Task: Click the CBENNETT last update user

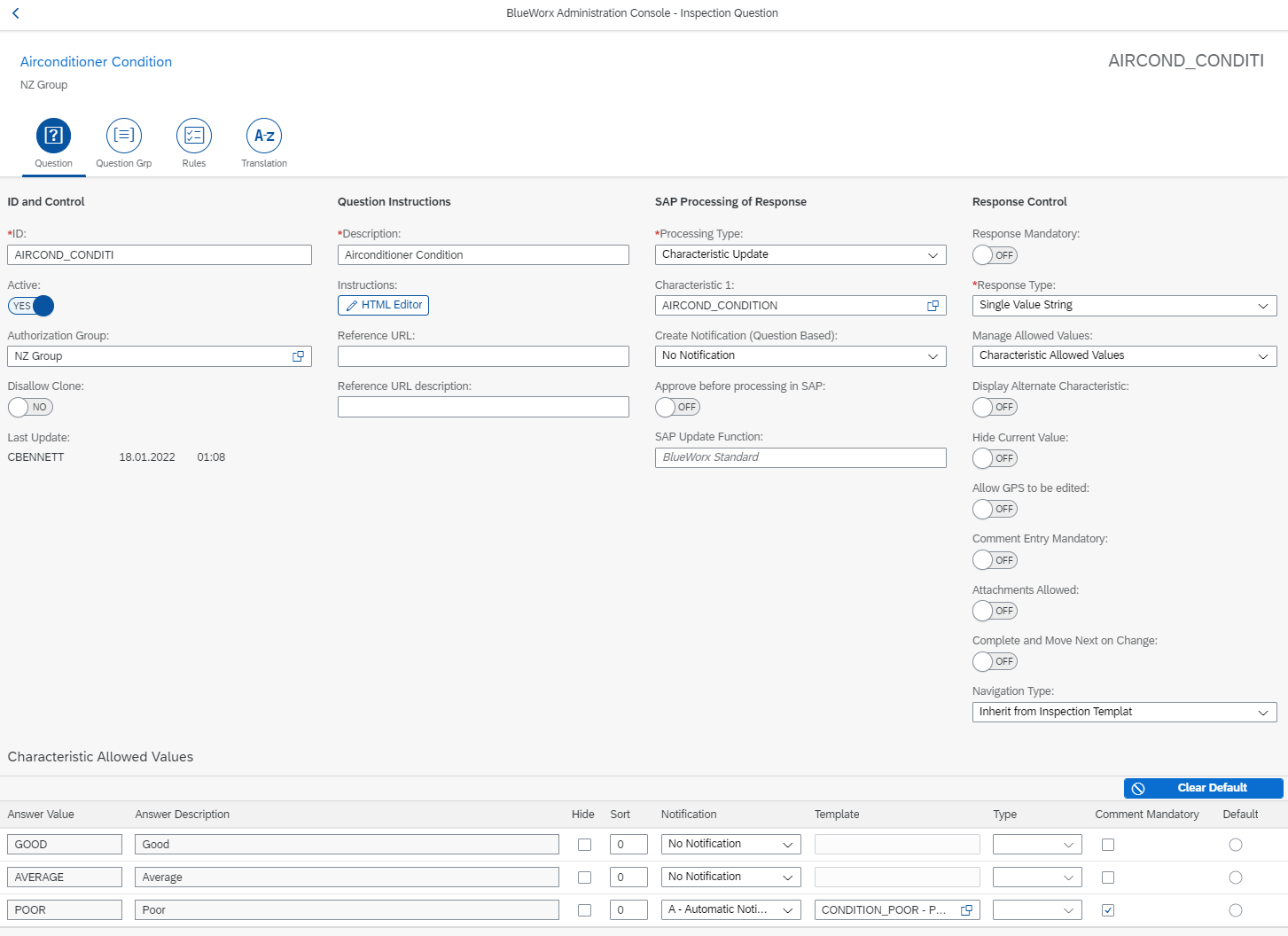Action: click(35, 457)
